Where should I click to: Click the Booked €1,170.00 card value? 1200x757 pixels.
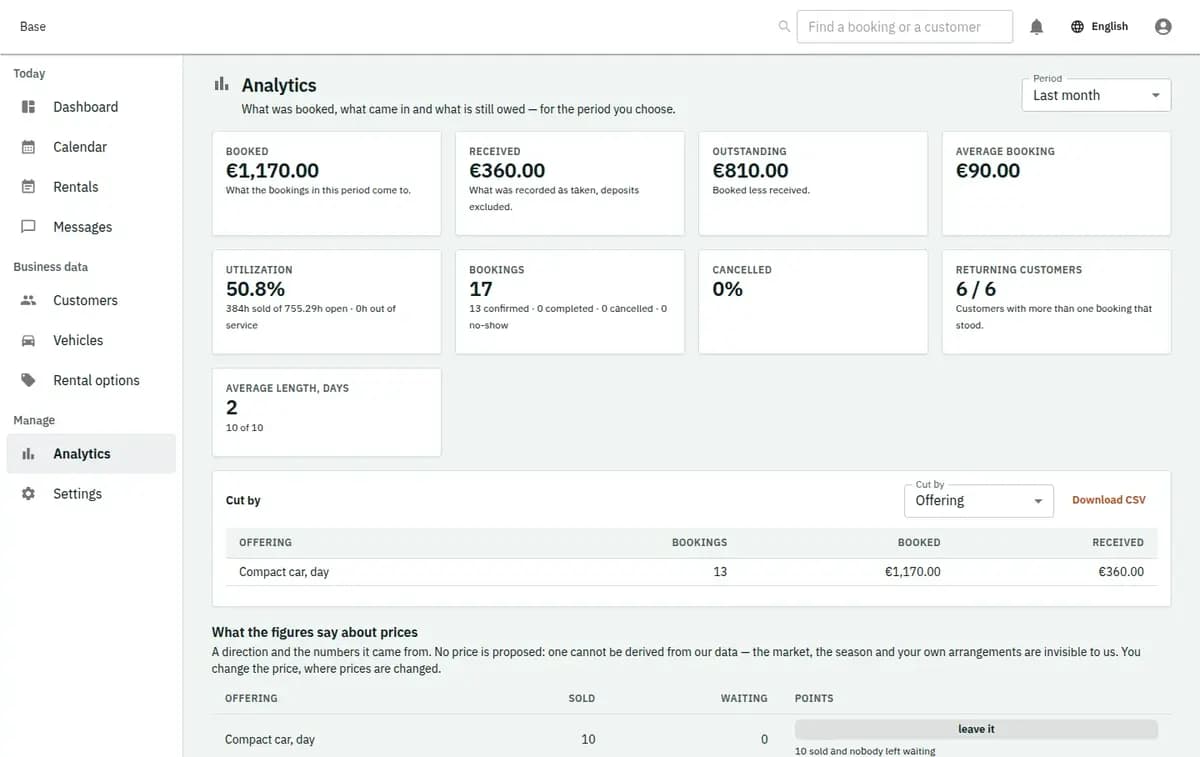[x=273, y=171]
